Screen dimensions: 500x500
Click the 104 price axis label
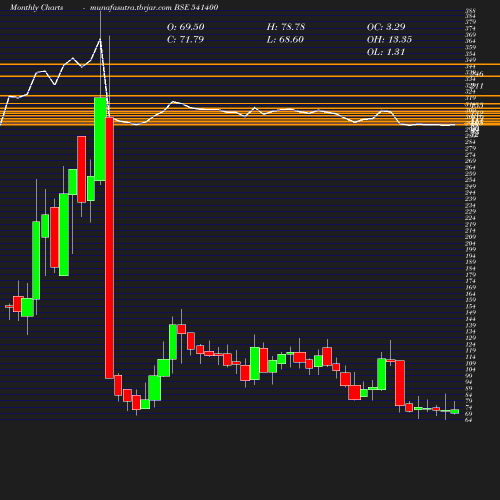pos(470,370)
